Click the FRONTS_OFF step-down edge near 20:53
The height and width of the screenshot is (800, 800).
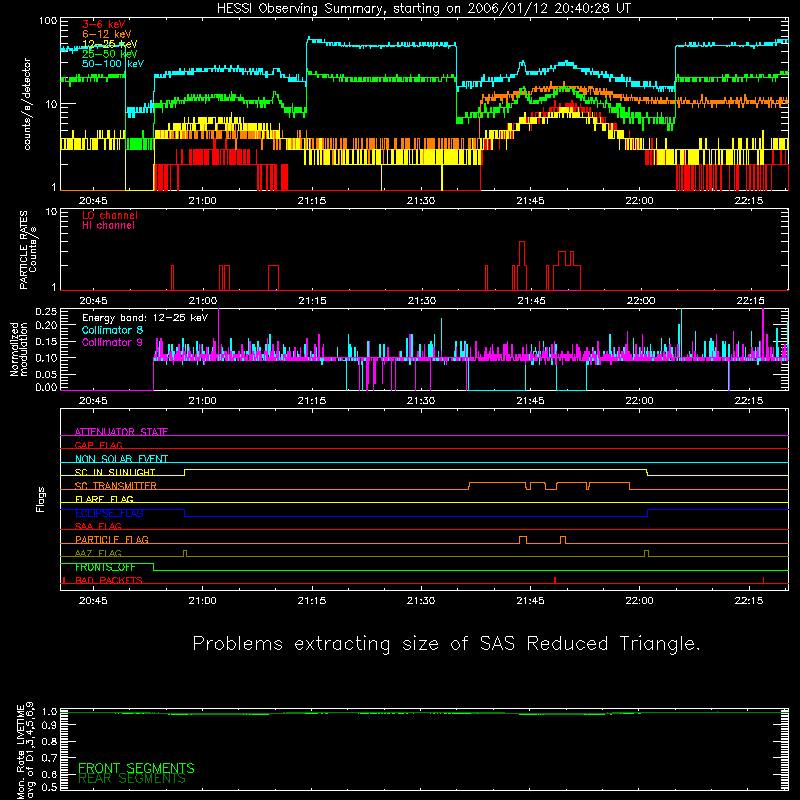154,567
